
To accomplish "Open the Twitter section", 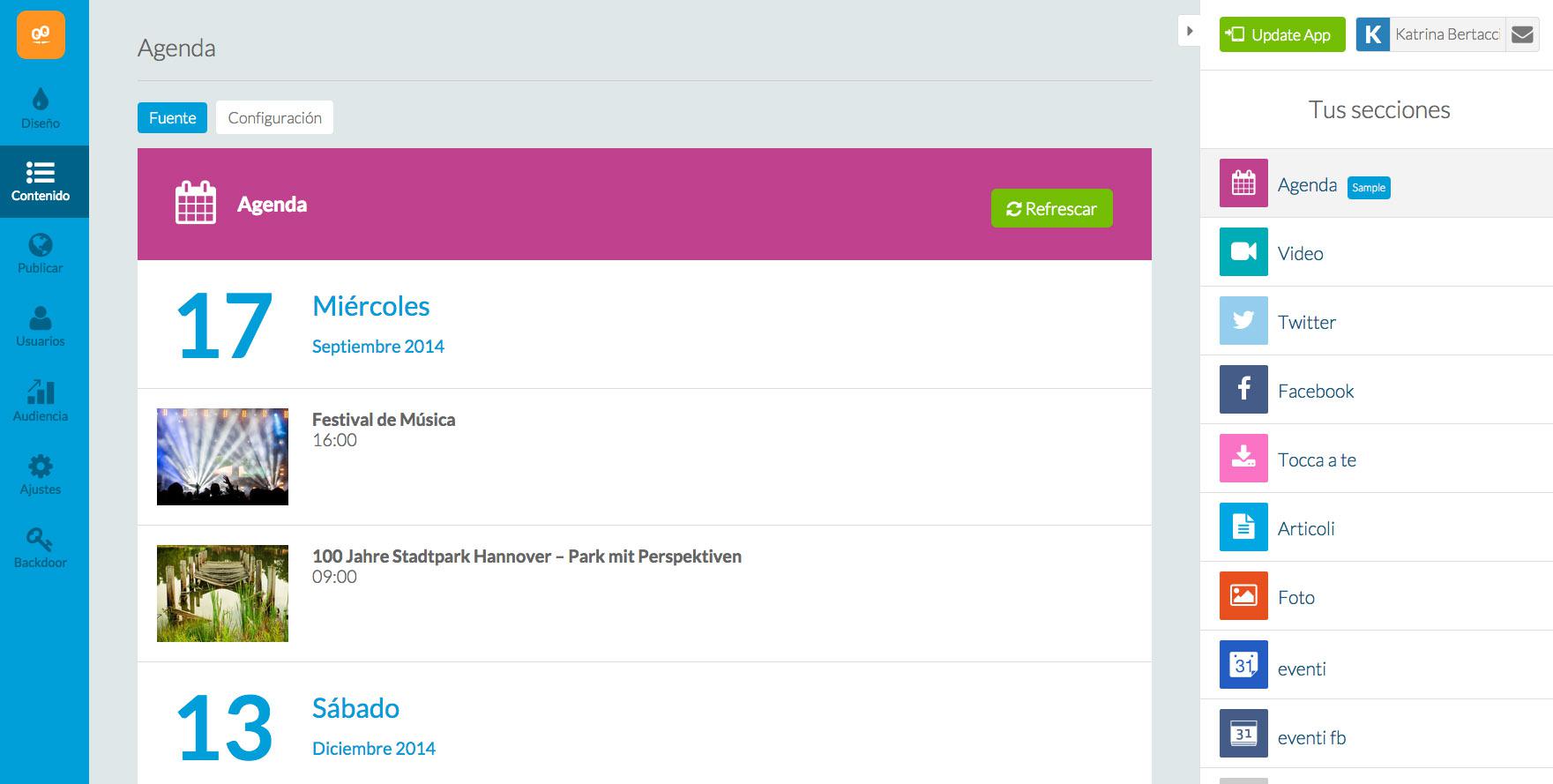I will 1306,322.
